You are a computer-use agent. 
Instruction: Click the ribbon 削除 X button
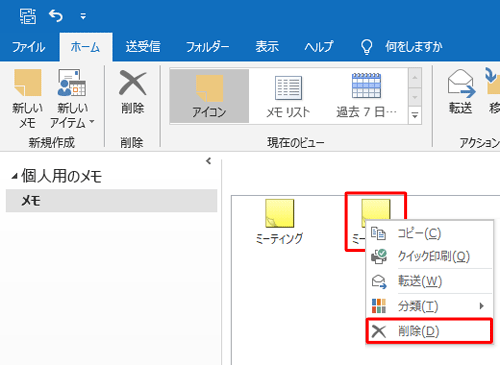click(x=132, y=92)
